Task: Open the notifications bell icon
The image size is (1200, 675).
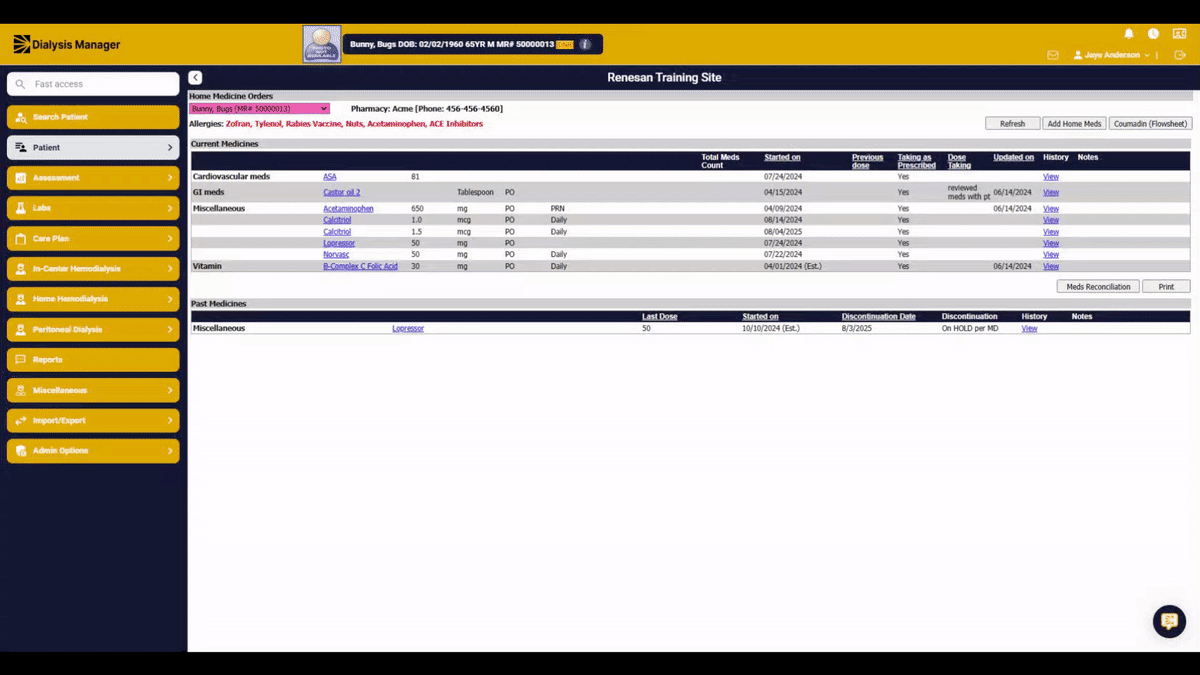Action: click(1129, 34)
